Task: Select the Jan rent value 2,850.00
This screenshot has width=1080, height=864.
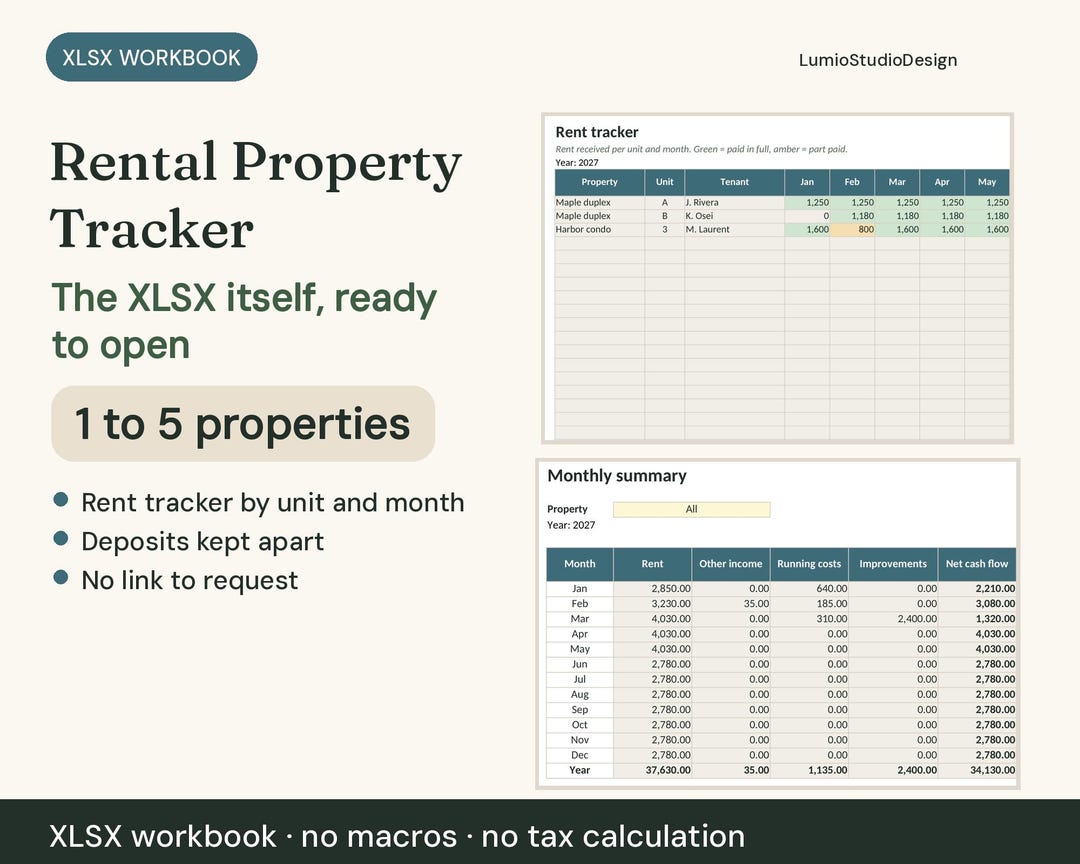Action: (x=652, y=588)
